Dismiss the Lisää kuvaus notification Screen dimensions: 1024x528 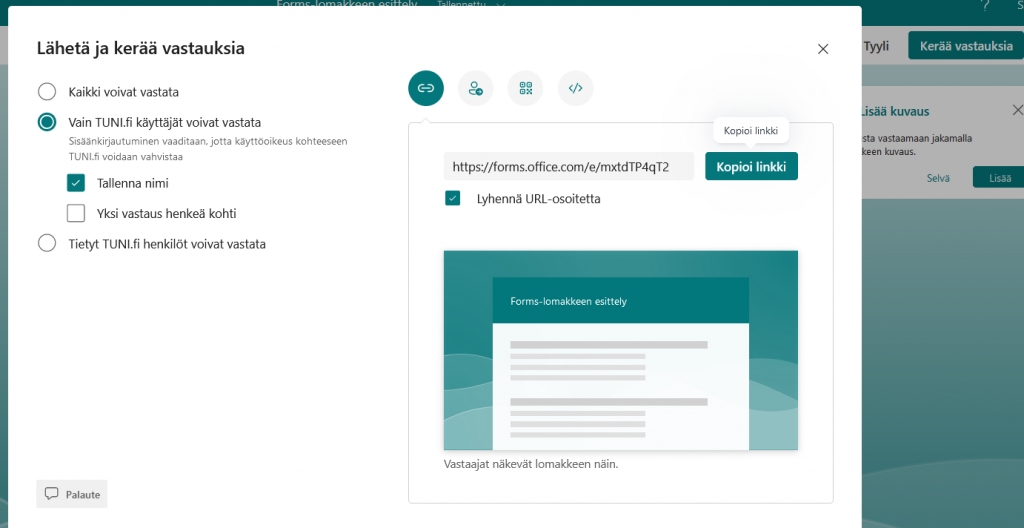pyautogui.click(x=1017, y=110)
